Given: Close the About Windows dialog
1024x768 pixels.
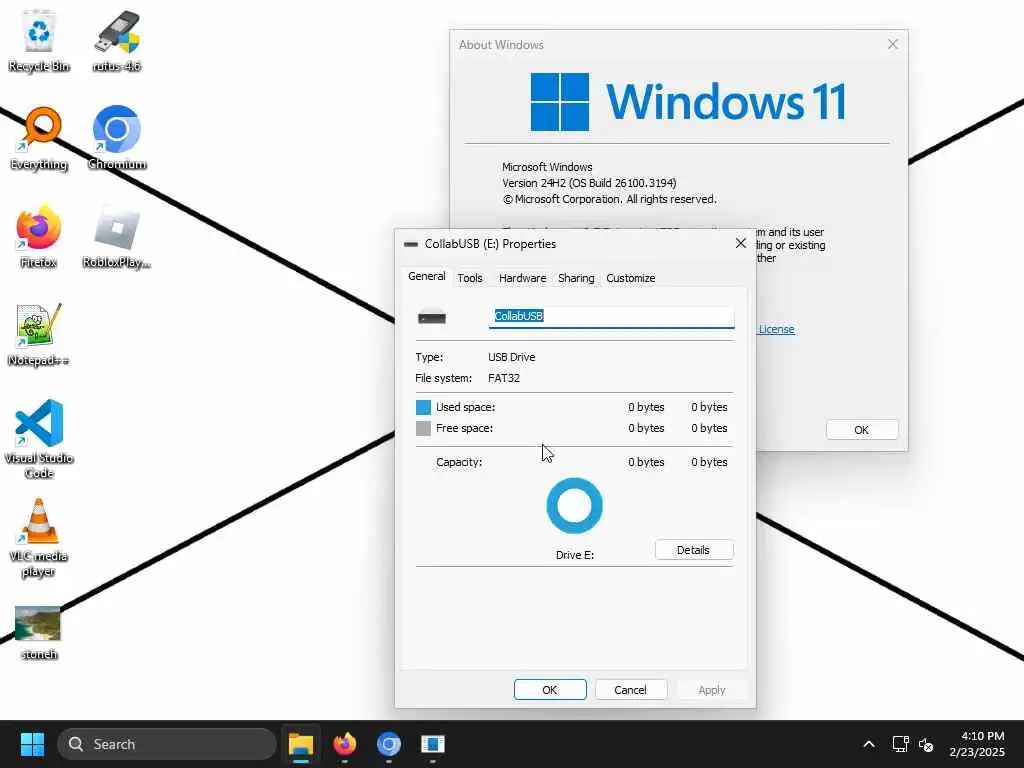Looking at the screenshot, I should (893, 44).
